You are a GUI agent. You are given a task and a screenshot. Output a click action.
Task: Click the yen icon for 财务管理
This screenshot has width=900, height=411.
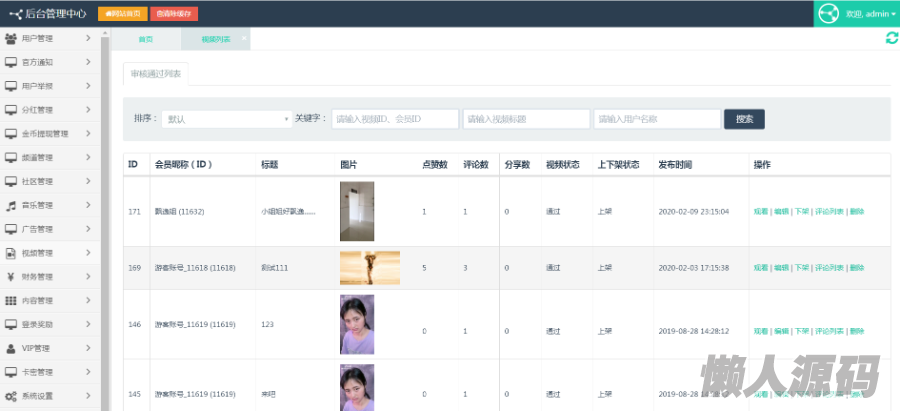point(11,277)
